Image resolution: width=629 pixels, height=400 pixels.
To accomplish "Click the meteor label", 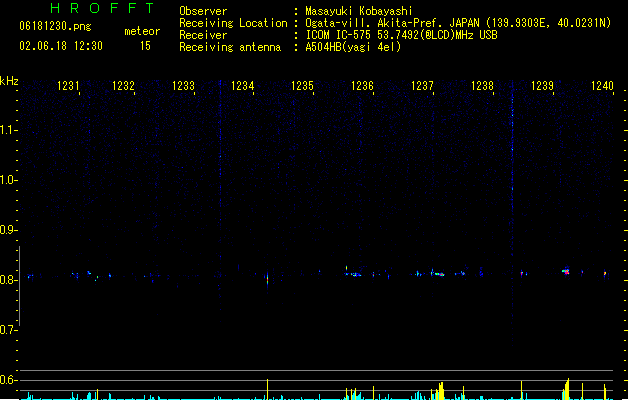I will 142,31.
